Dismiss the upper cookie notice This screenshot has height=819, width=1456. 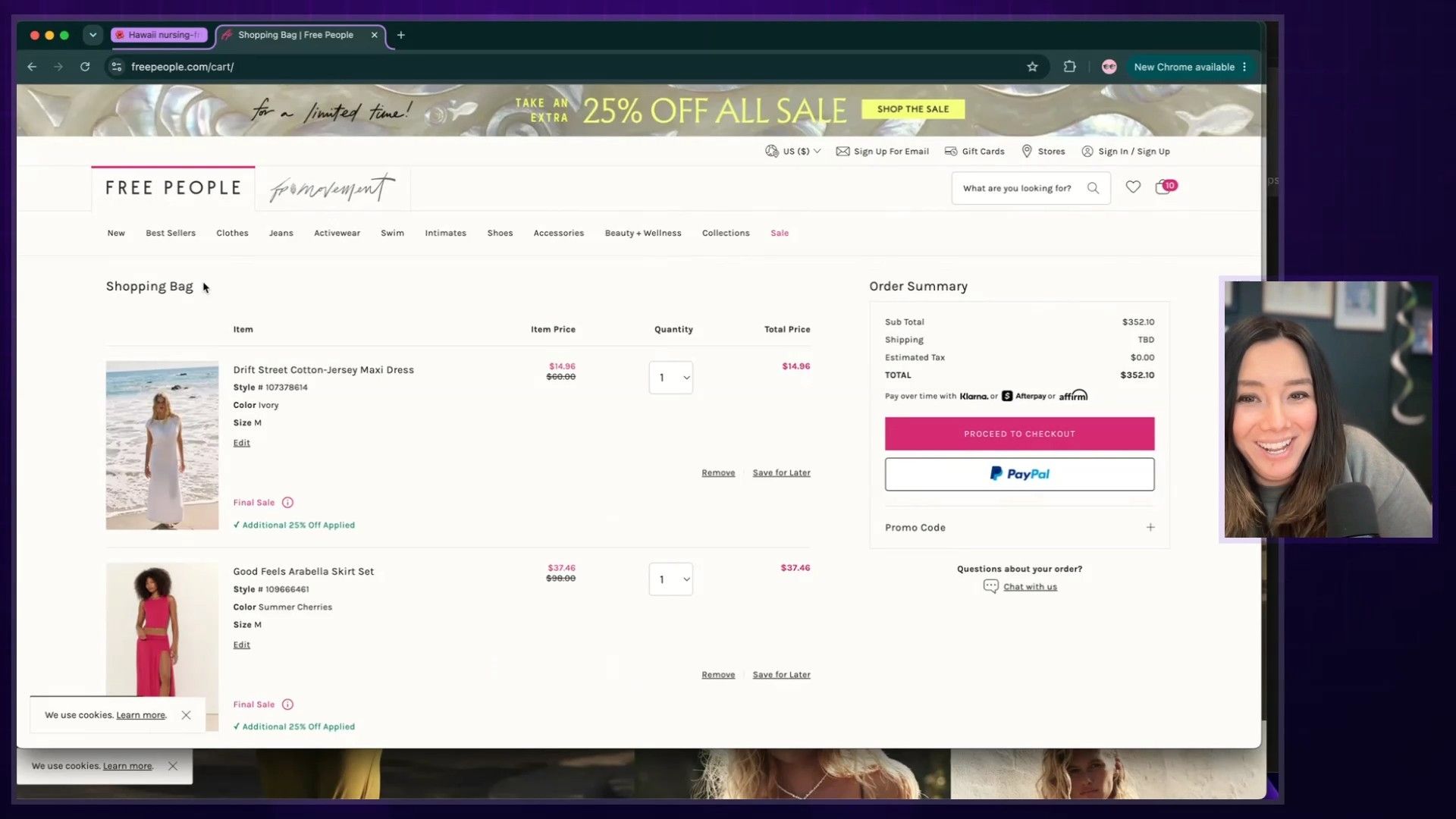(186, 715)
